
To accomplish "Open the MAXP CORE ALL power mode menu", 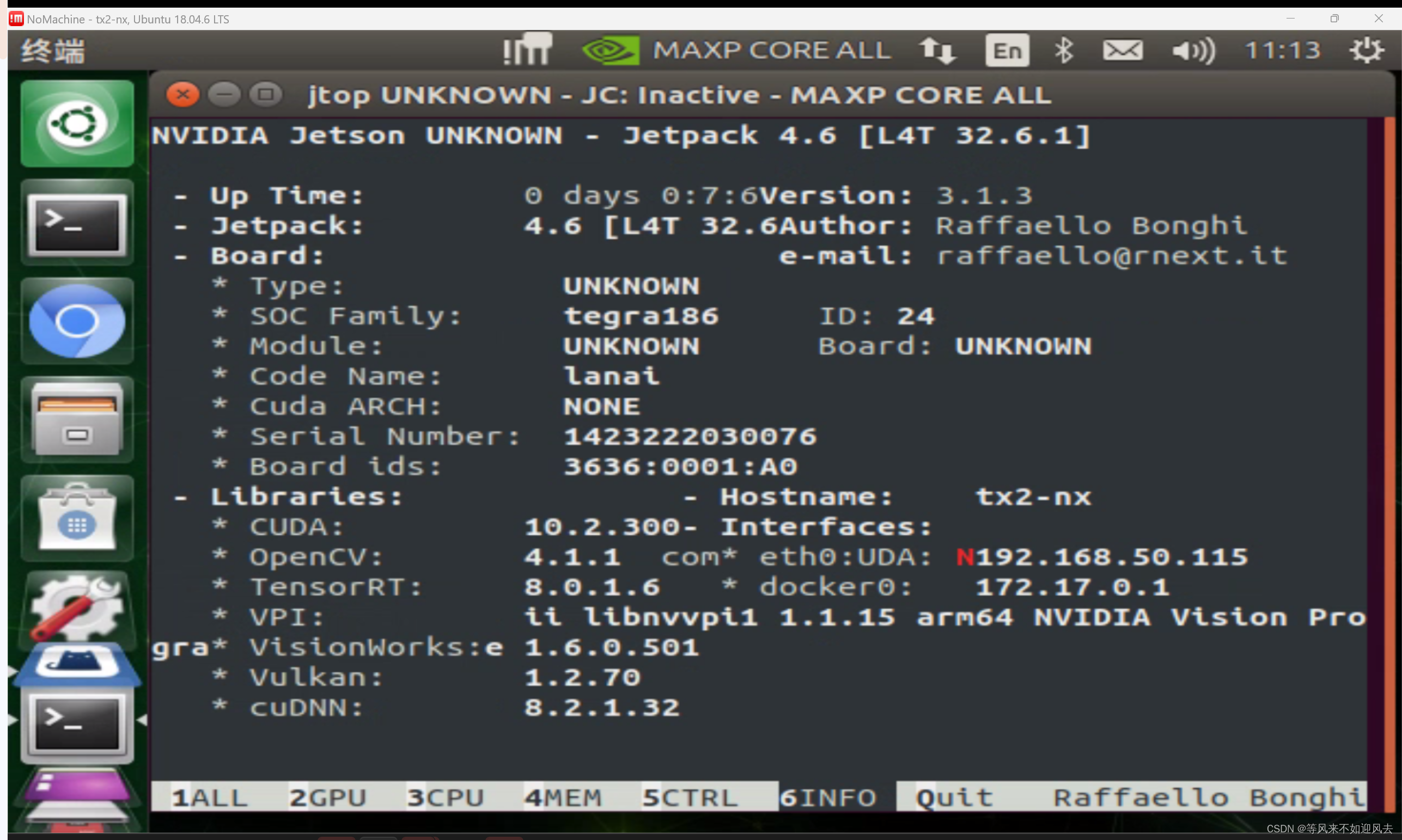I will click(772, 50).
